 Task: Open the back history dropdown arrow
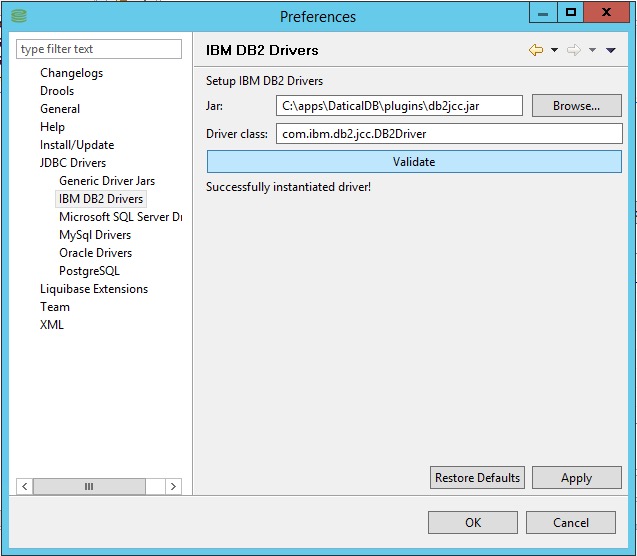pyautogui.click(x=554, y=50)
